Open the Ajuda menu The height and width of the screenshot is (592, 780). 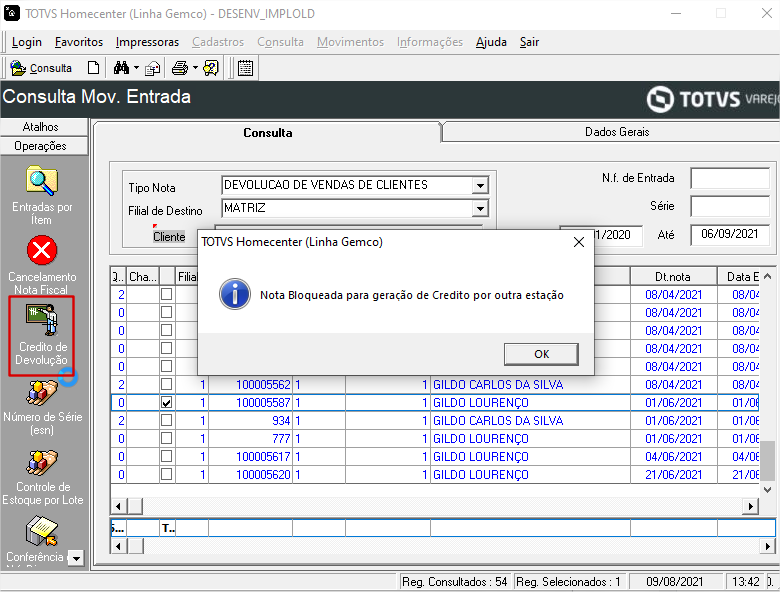click(491, 42)
